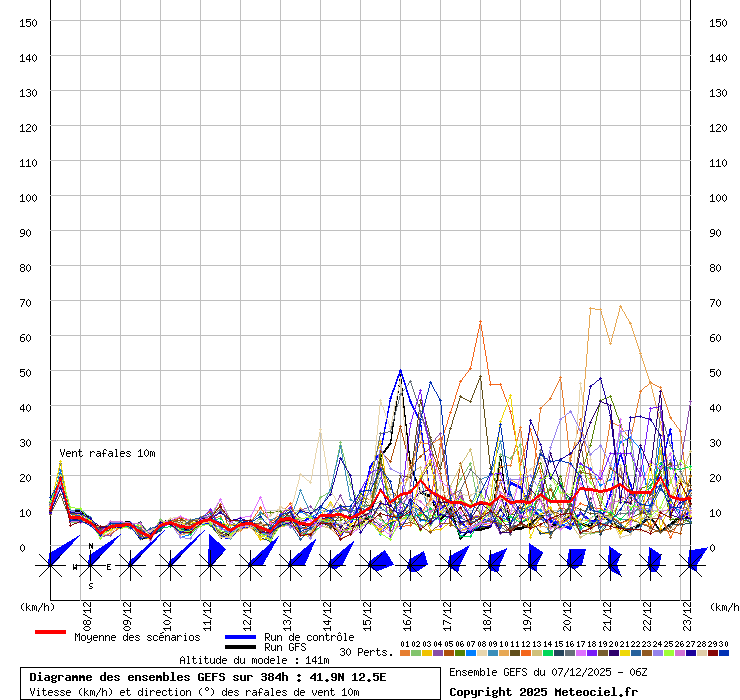Screen dimensions: 740x700
Task: Click the first wind direction rose at far left
Action: [50, 565]
